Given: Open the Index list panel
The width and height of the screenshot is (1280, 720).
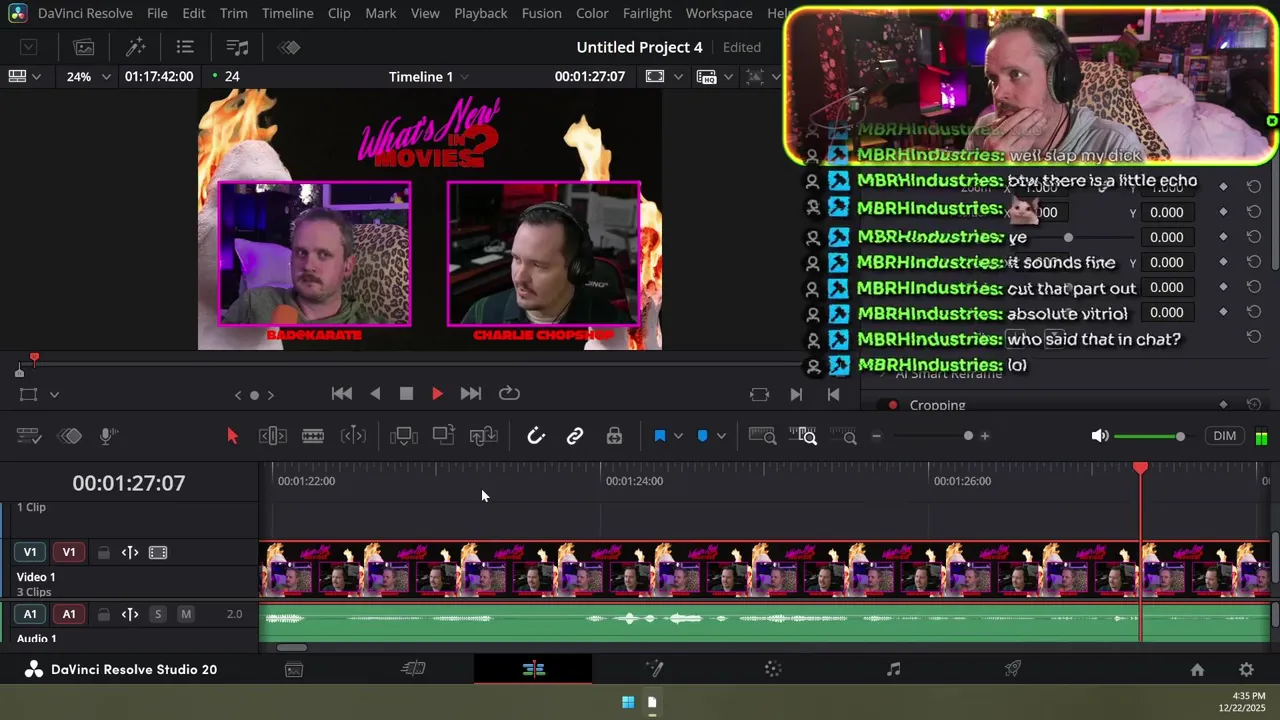Looking at the screenshot, I should 185,47.
